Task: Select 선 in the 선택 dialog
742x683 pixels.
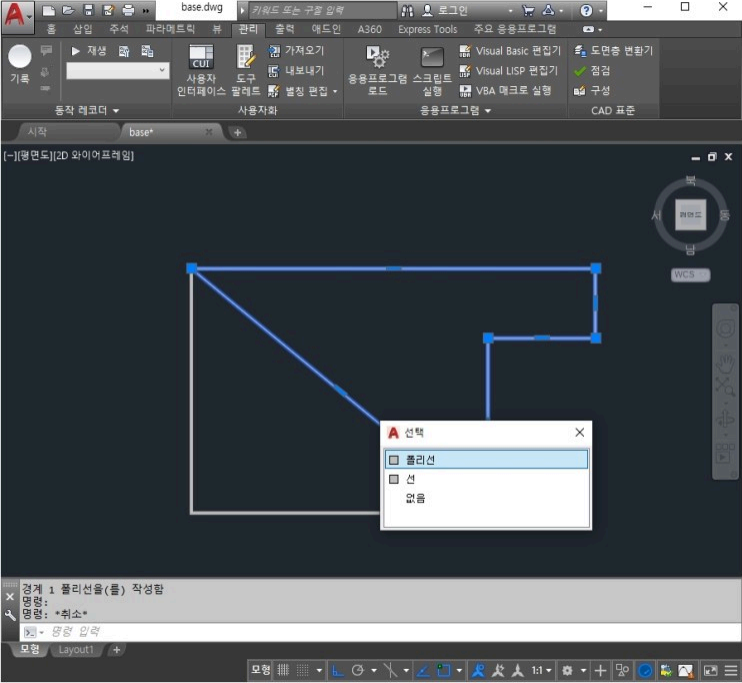Action: pyautogui.click(x=486, y=479)
